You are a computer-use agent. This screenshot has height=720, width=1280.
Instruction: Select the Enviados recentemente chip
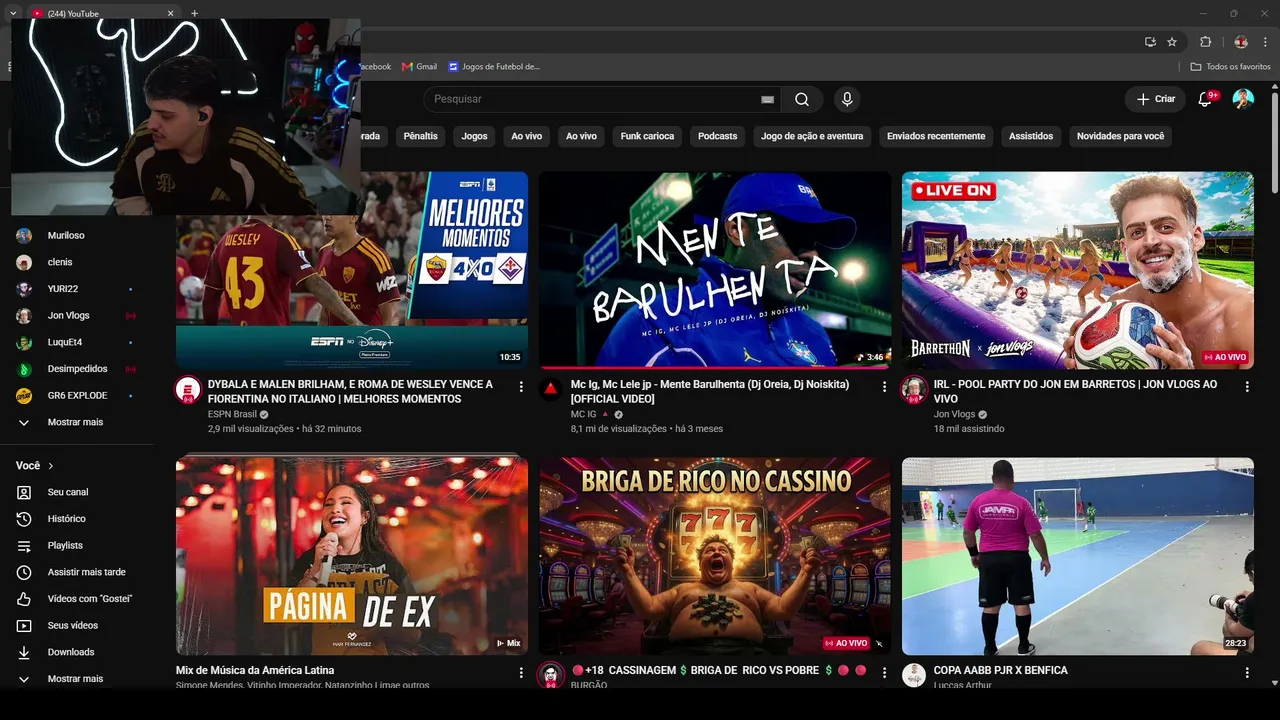point(936,136)
